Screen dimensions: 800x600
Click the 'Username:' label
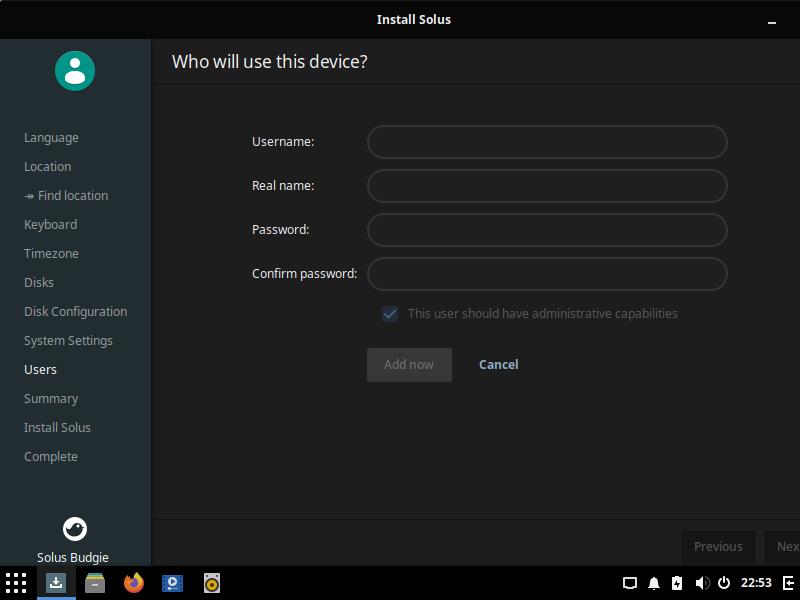(283, 142)
